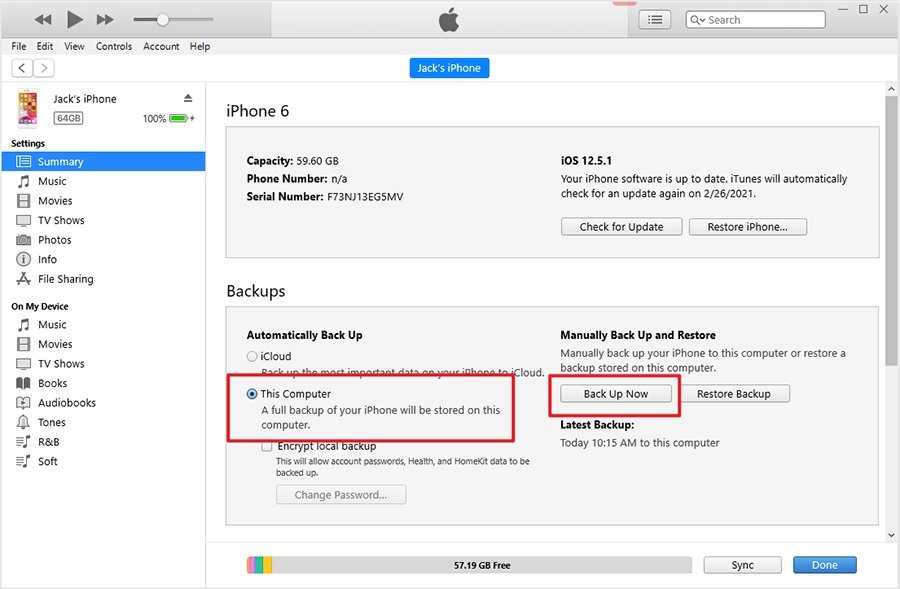Open the View menu
The height and width of the screenshot is (589, 900).
[74, 46]
